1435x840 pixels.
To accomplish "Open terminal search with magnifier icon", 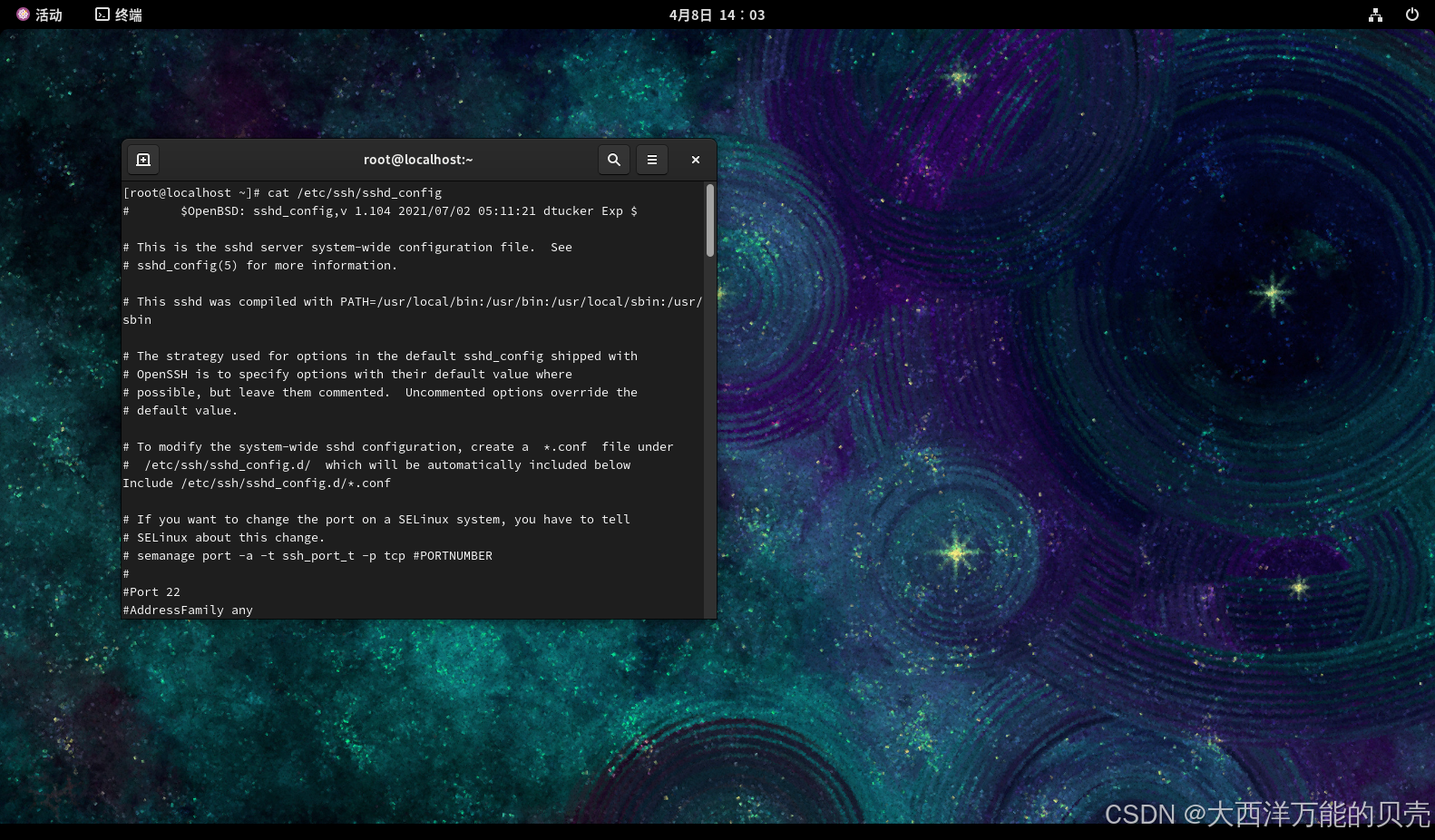I will (x=614, y=160).
